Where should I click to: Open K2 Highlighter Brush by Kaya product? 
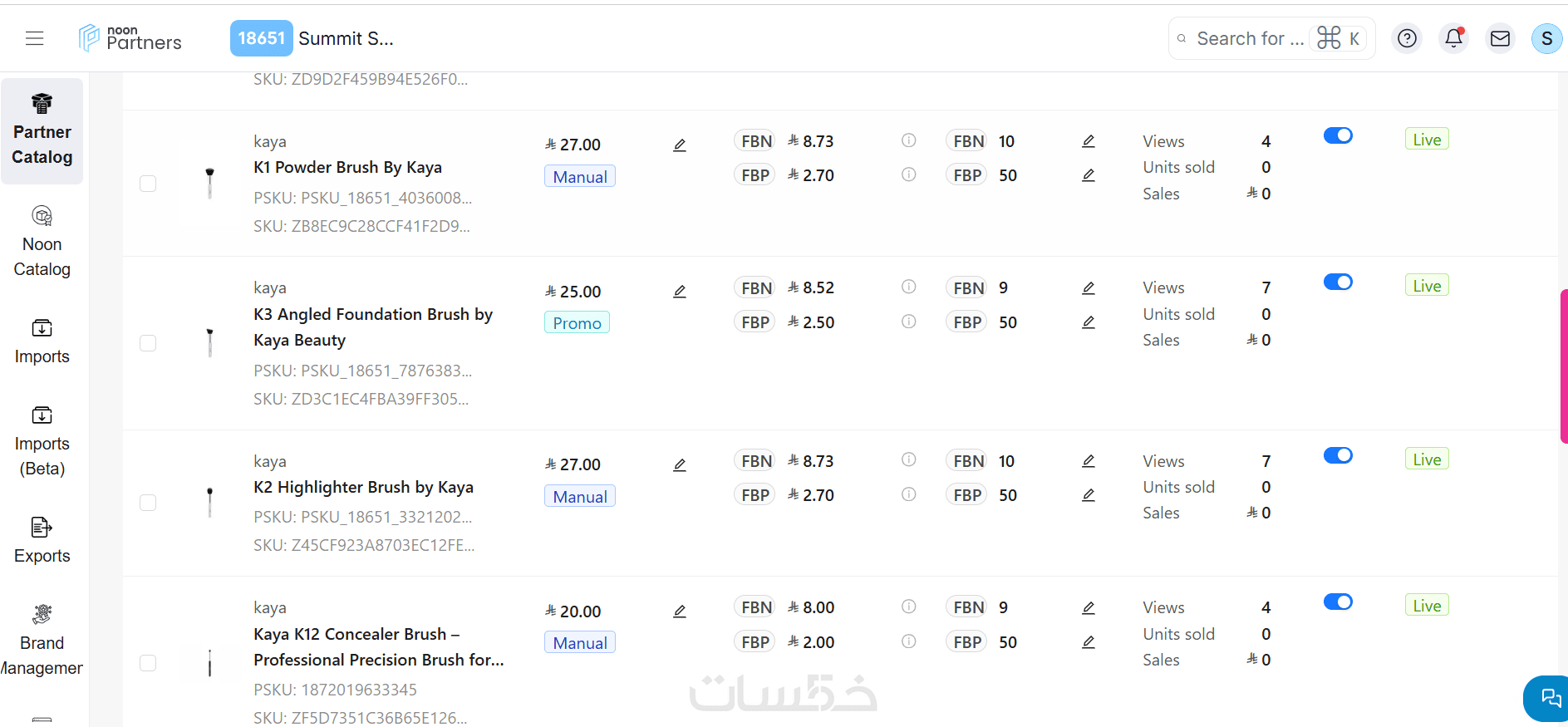click(363, 488)
